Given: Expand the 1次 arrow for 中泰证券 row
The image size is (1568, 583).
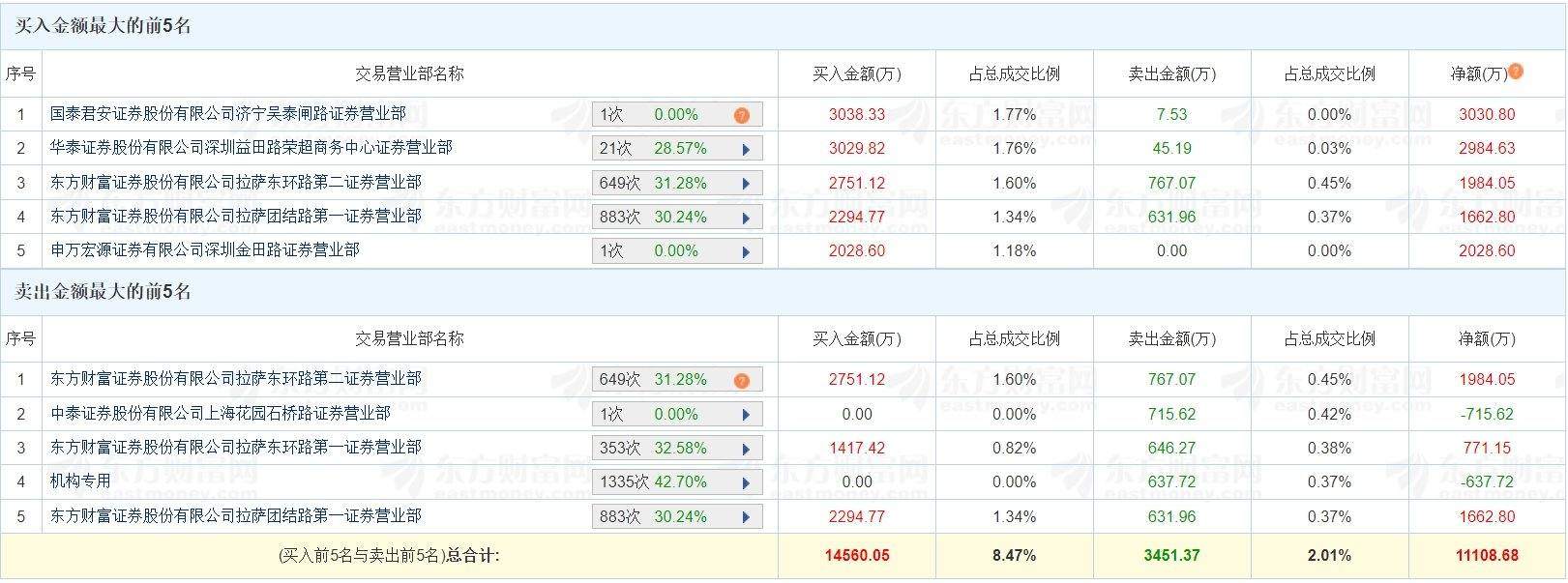Looking at the screenshot, I should tap(746, 415).
